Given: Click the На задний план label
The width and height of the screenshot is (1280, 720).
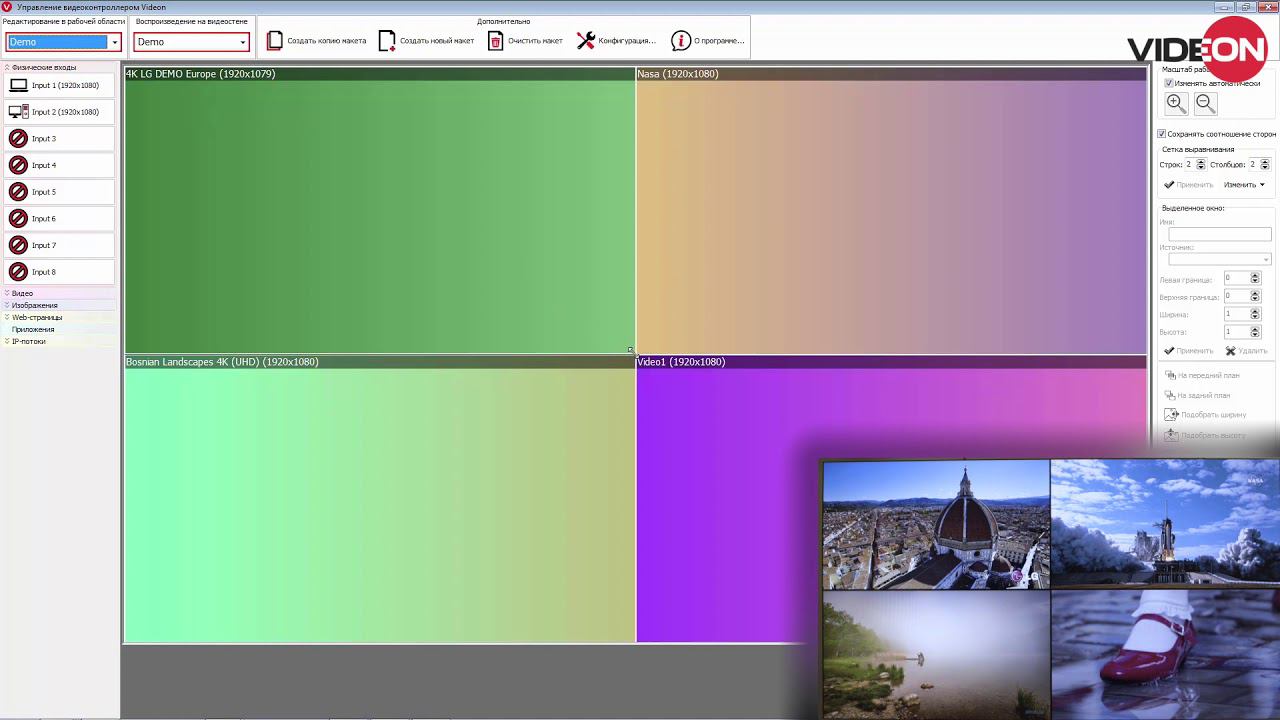Looking at the screenshot, I should pyautogui.click(x=1204, y=396).
